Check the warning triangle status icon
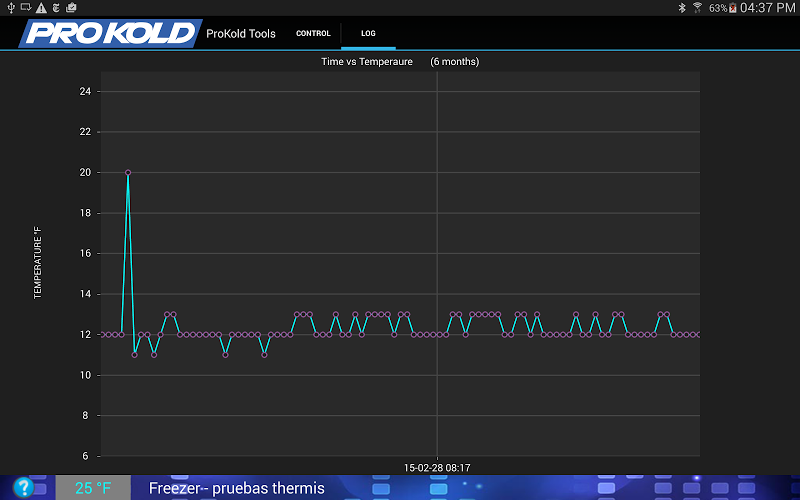The width and height of the screenshot is (800, 500). click(41, 8)
